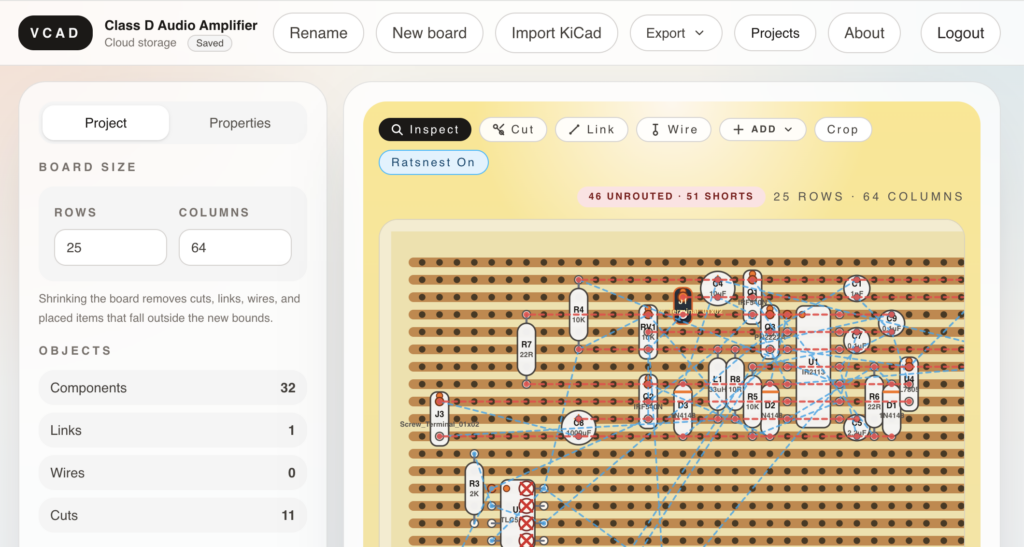The height and width of the screenshot is (547, 1024).
Task: Click the Rows input field
Action: [110, 247]
